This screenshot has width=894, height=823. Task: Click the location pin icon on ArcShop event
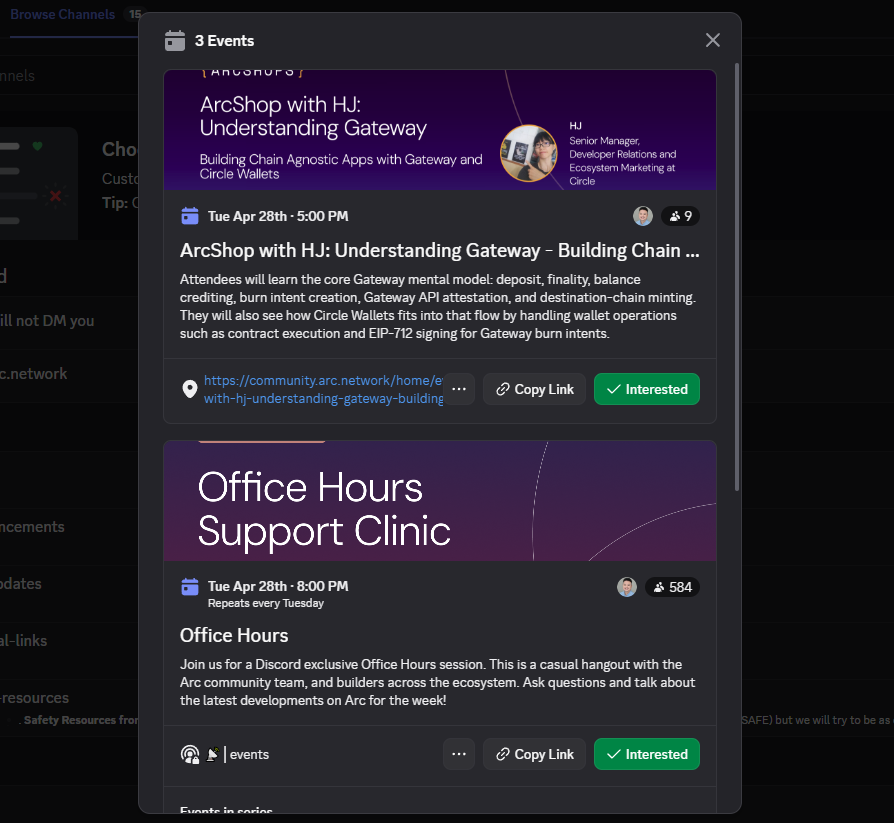point(190,389)
